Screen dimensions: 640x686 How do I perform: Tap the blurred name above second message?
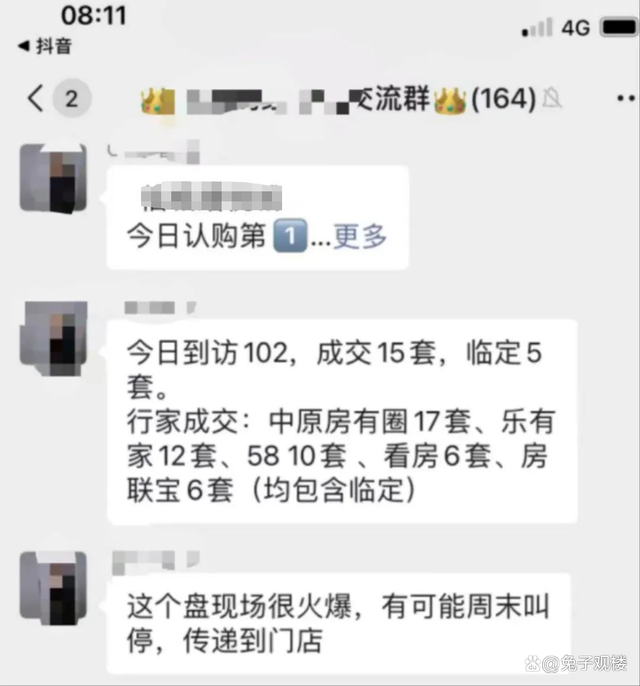(160, 308)
